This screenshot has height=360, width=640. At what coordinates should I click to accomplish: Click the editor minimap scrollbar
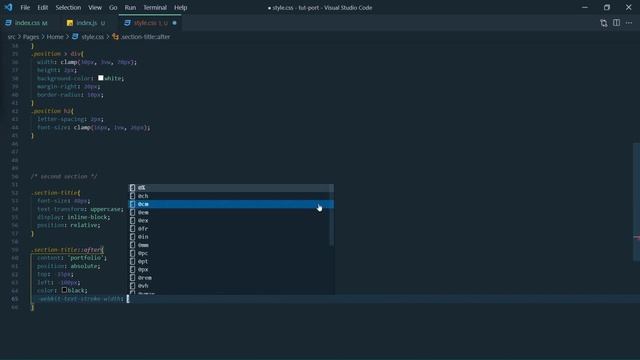point(636,202)
